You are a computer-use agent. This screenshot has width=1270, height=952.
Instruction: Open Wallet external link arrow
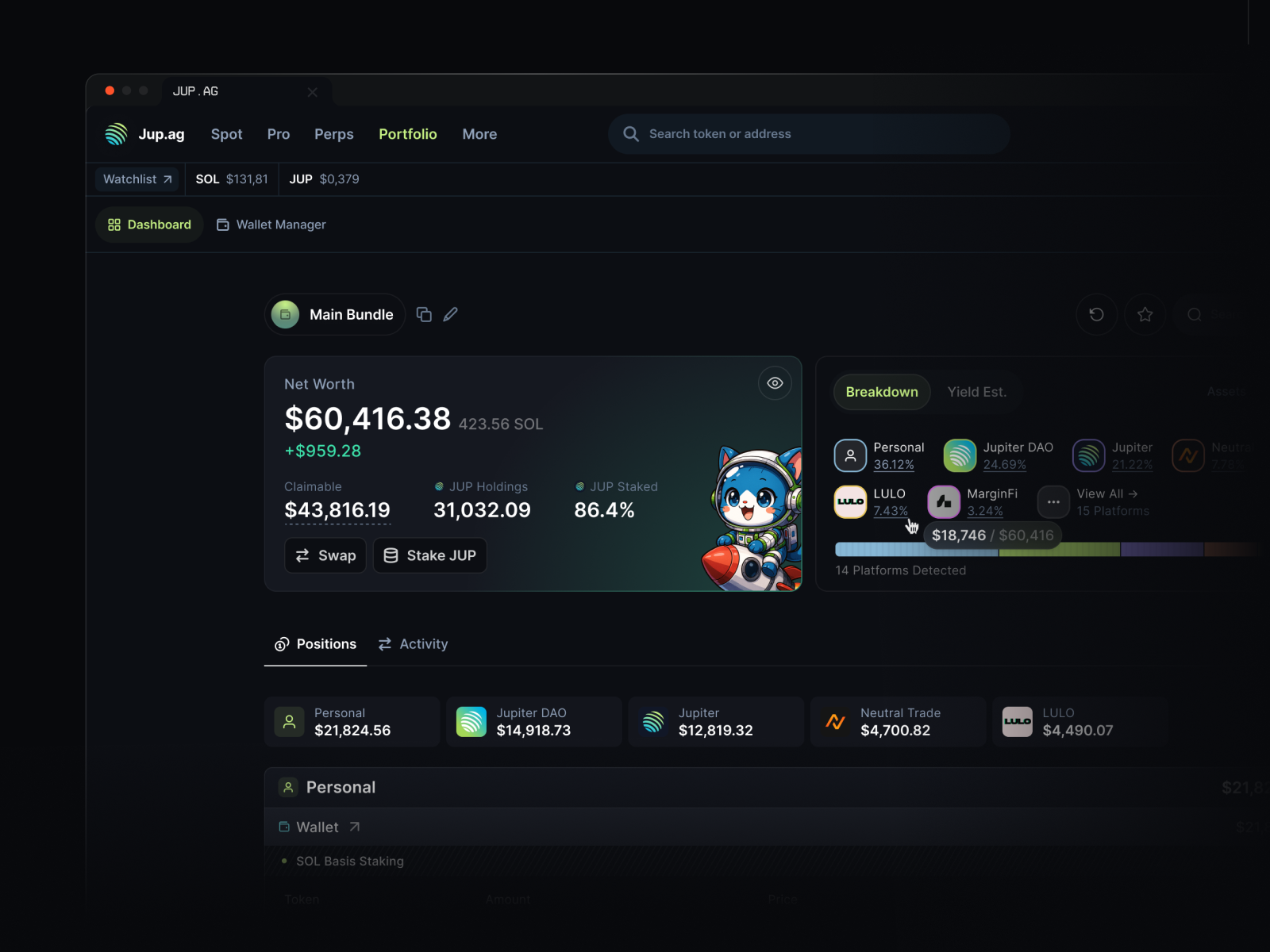pyautogui.click(x=355, y=827)
